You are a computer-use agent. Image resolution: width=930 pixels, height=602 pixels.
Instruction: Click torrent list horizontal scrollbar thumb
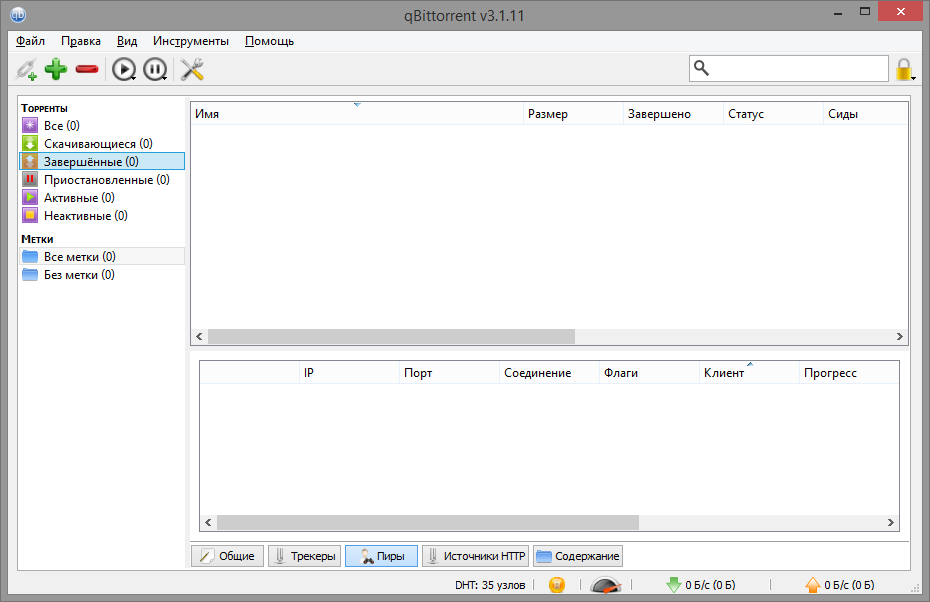pyautogui.click(x=391, y=336)
